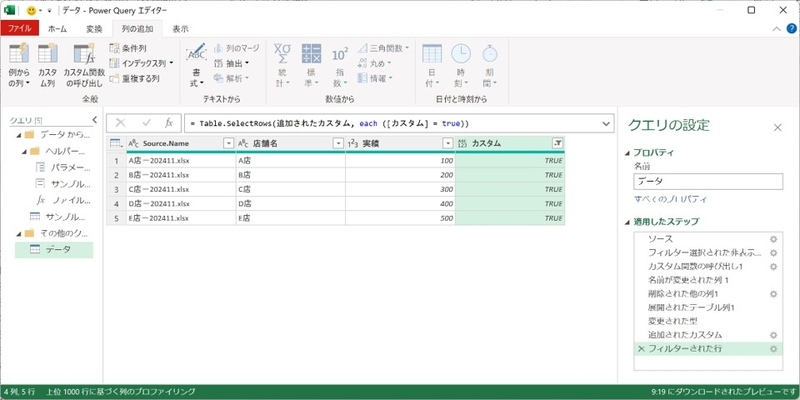This screenshot has width=800, height=400.
Task: Open the Source.Name column filter dropdown
Action: click(x=229, y=144)
